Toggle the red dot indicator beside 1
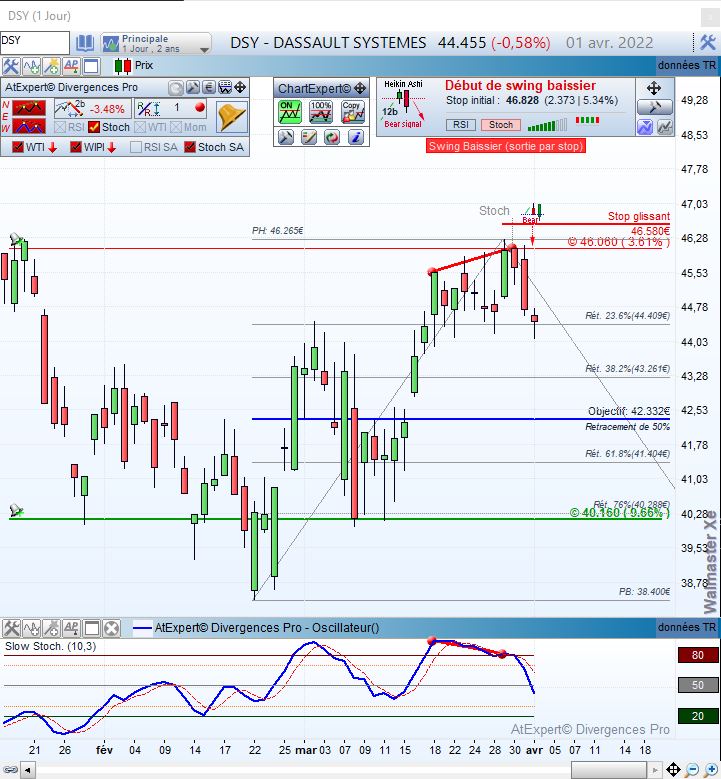The height and width of the screenshot is (779, 721). (200, 107)
